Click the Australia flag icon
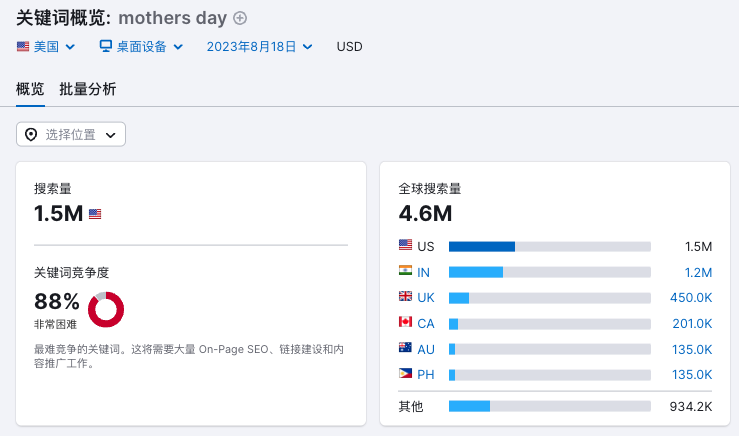The image size is (739, 436). pos(405,349)
